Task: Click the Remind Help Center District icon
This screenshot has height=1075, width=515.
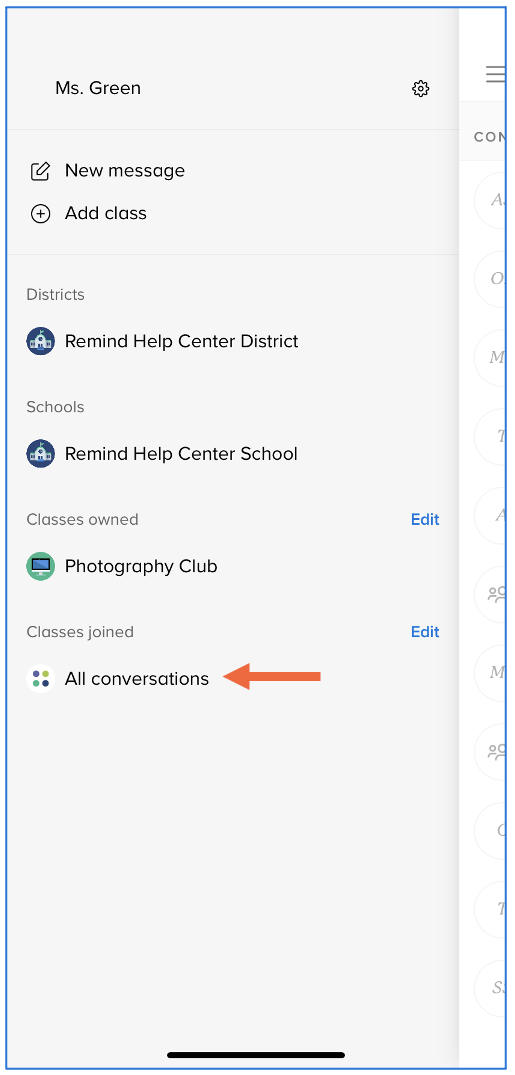Action: click(40, 341)
